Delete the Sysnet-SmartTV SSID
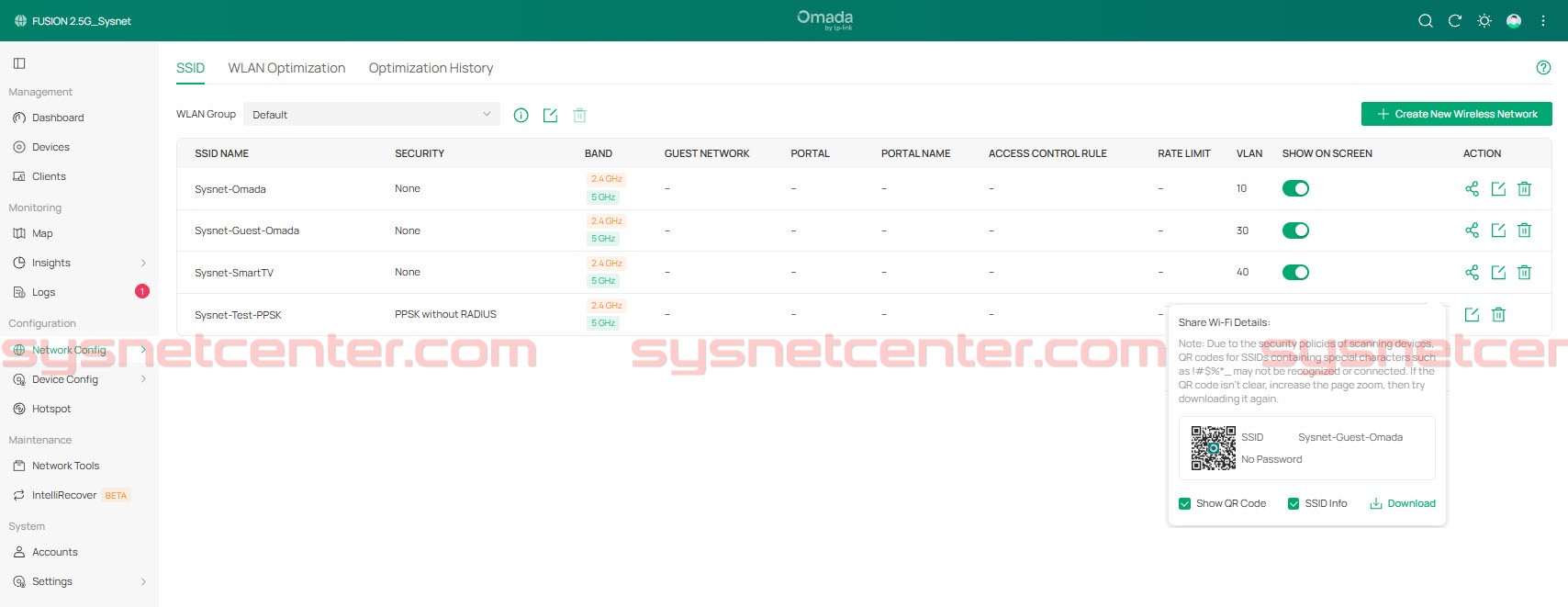This screenshot has height=607, width=1568. (x=1524, y=273)
